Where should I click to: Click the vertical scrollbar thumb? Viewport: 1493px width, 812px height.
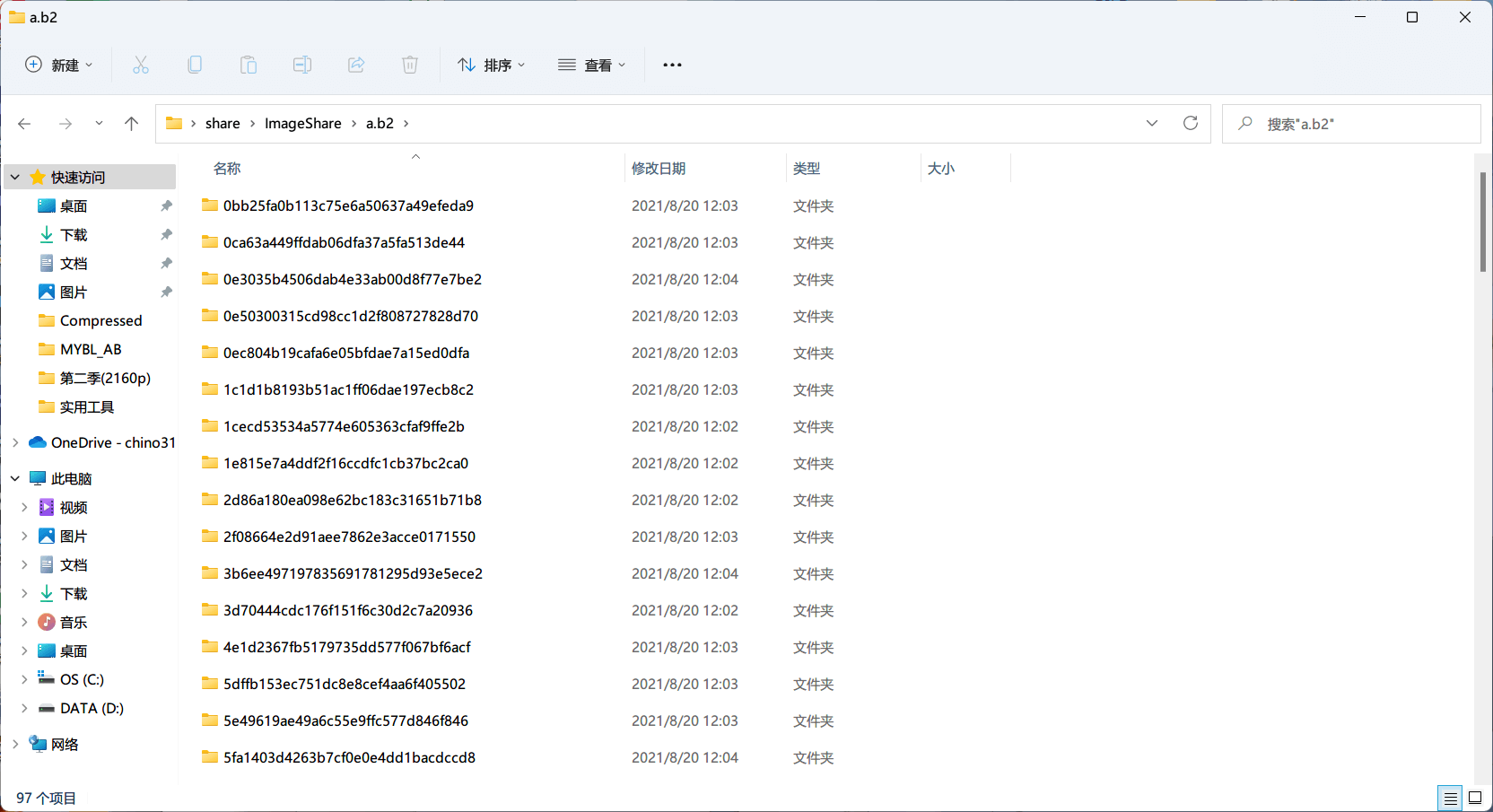click(x=1483, y=222)
